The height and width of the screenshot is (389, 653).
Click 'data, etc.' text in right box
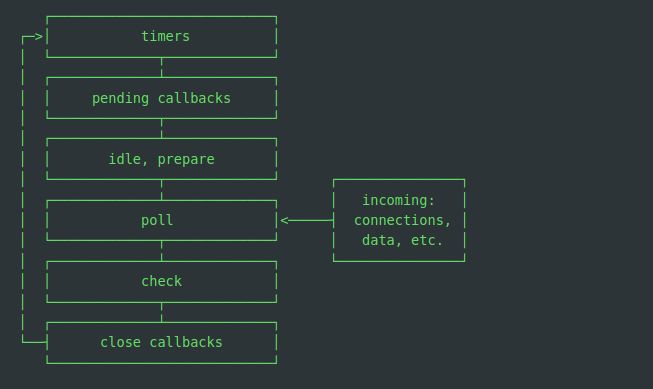[402, 240]
